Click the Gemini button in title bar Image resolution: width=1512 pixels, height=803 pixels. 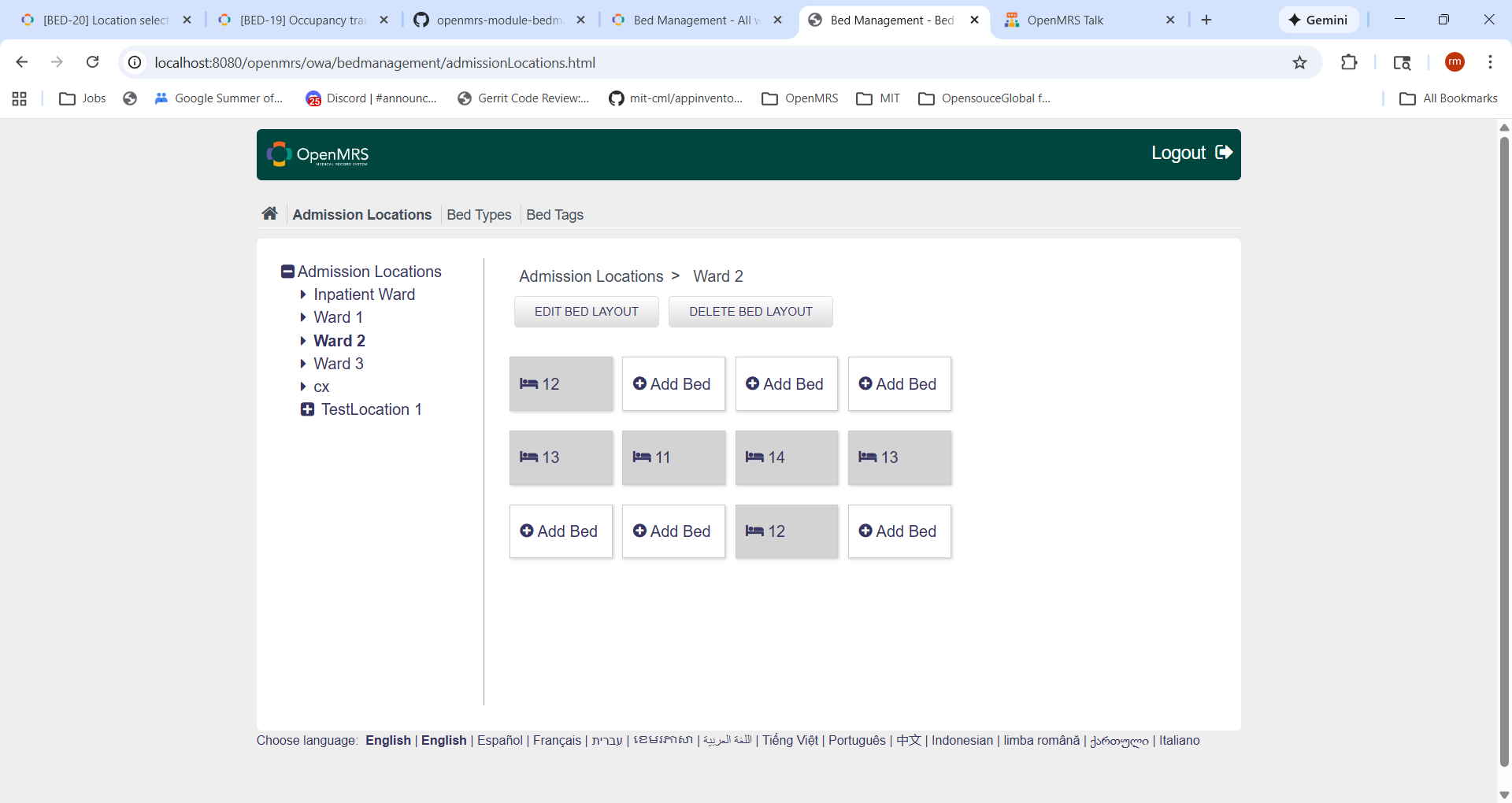coord(1318,20)
